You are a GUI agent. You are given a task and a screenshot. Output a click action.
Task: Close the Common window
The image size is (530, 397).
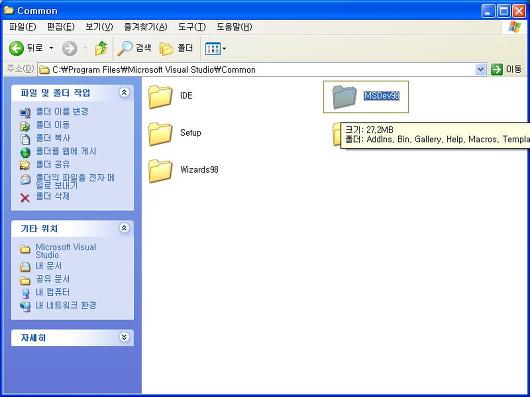click(x=519, y=11)
